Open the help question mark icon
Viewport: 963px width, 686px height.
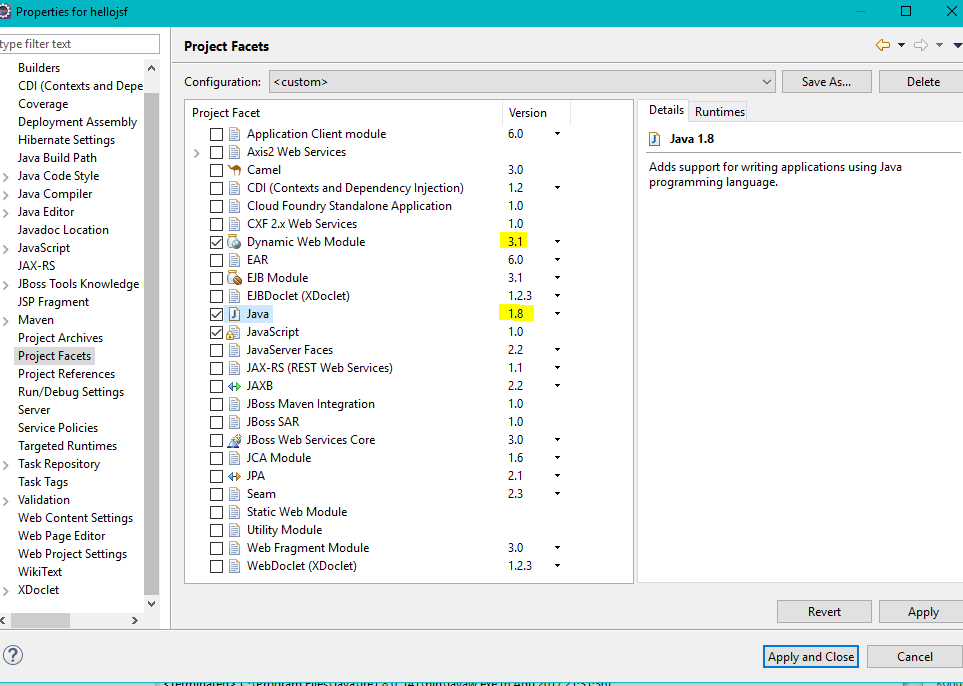click(13, 655)
